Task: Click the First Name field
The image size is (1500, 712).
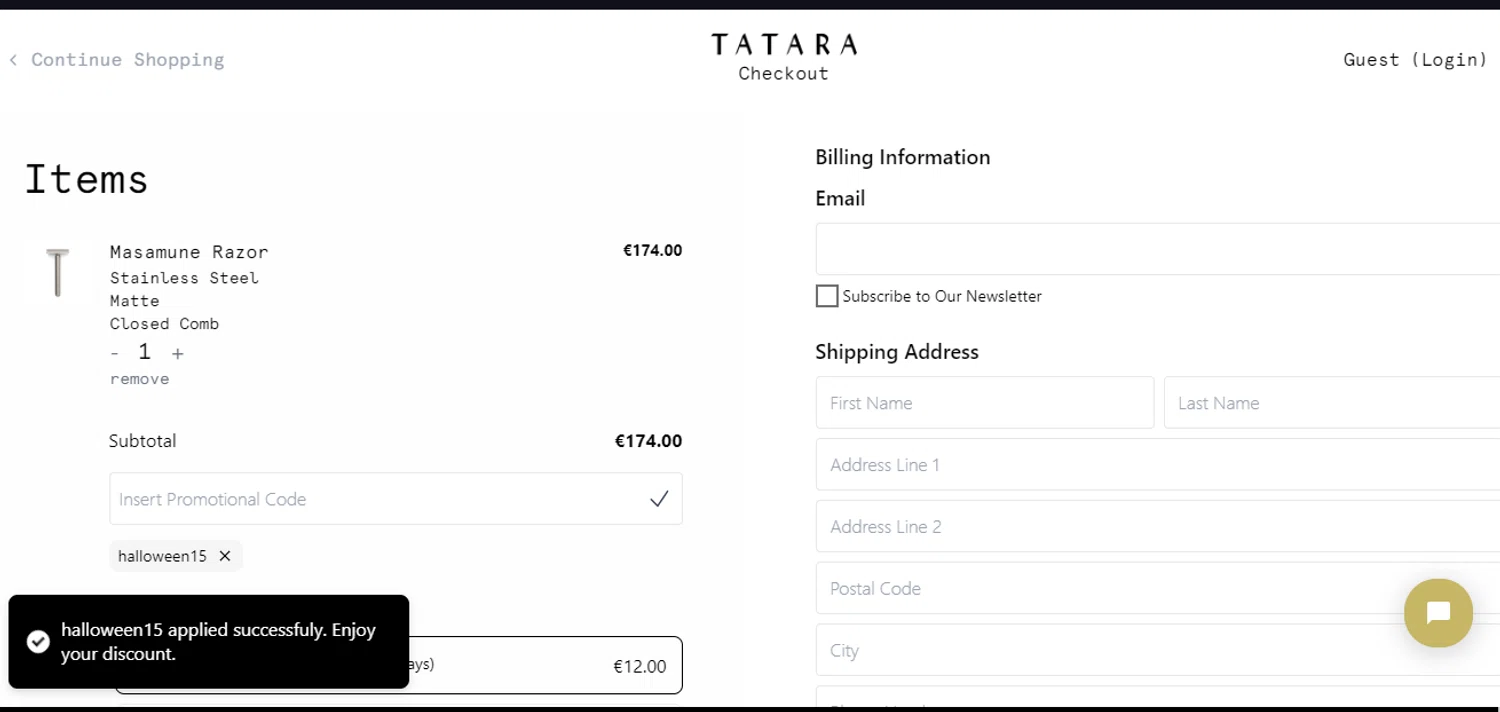Action: [x=985, y=403]
